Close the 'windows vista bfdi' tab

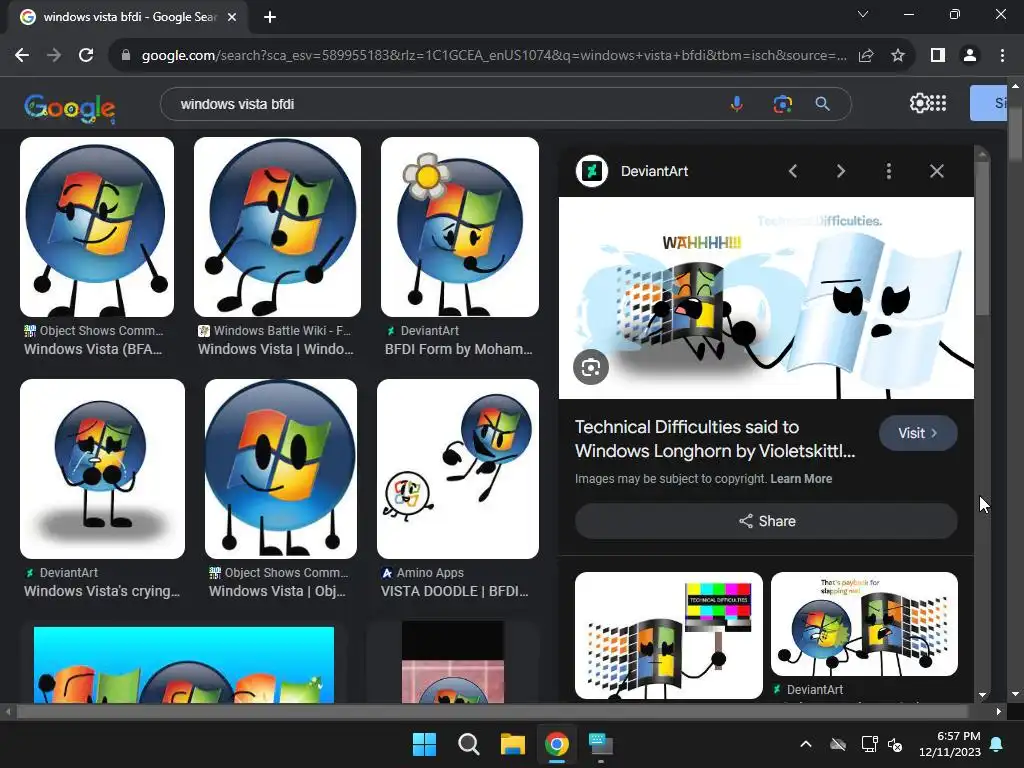pyautogui.click(x=232, y=17)
